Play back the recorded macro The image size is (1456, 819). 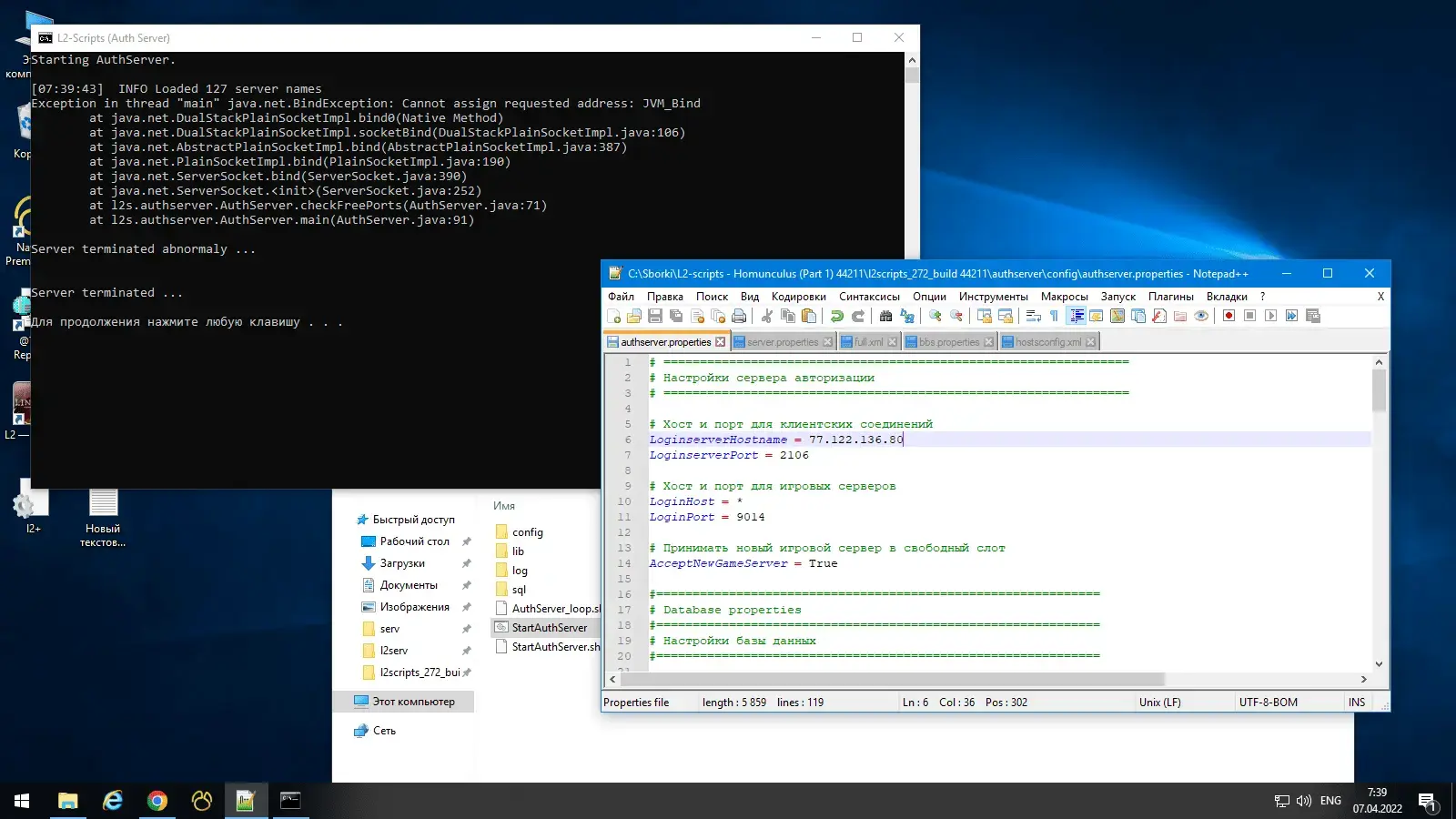pos(1271,316)
